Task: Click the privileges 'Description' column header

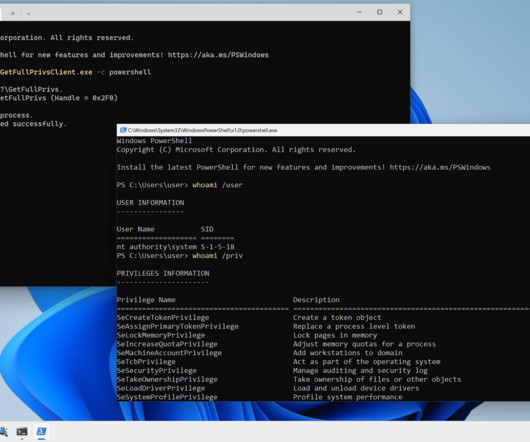Action: 316,300
